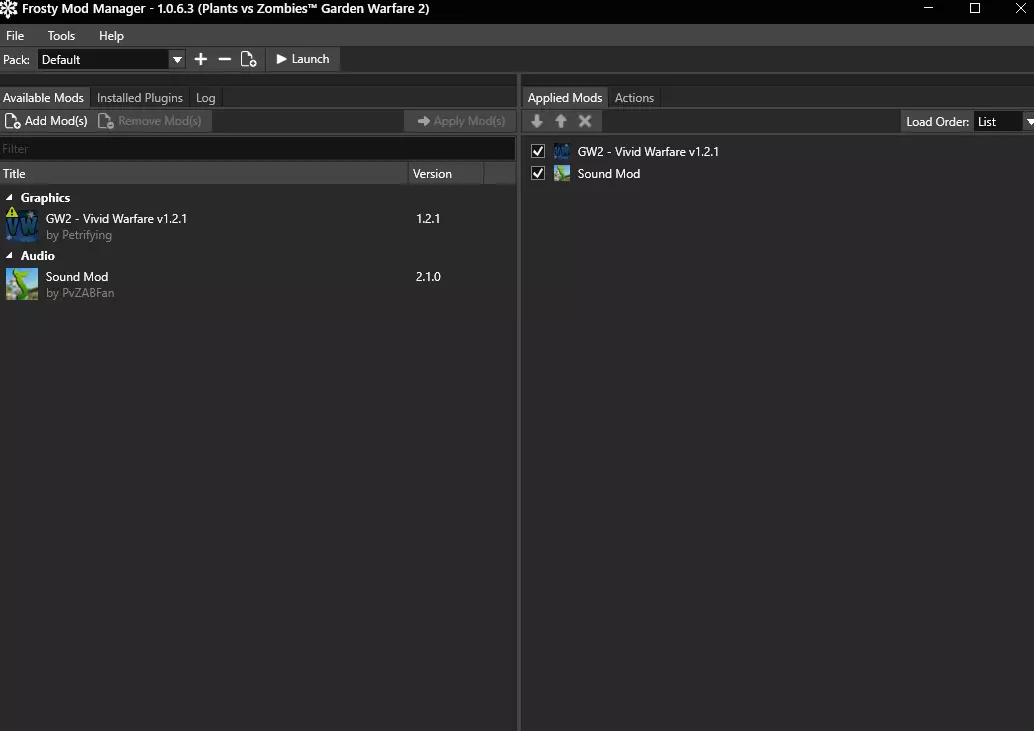The width and height of the screenshot is (1034, 731).
Task: Sort mods by Title column header
Action: pos(204,174)
